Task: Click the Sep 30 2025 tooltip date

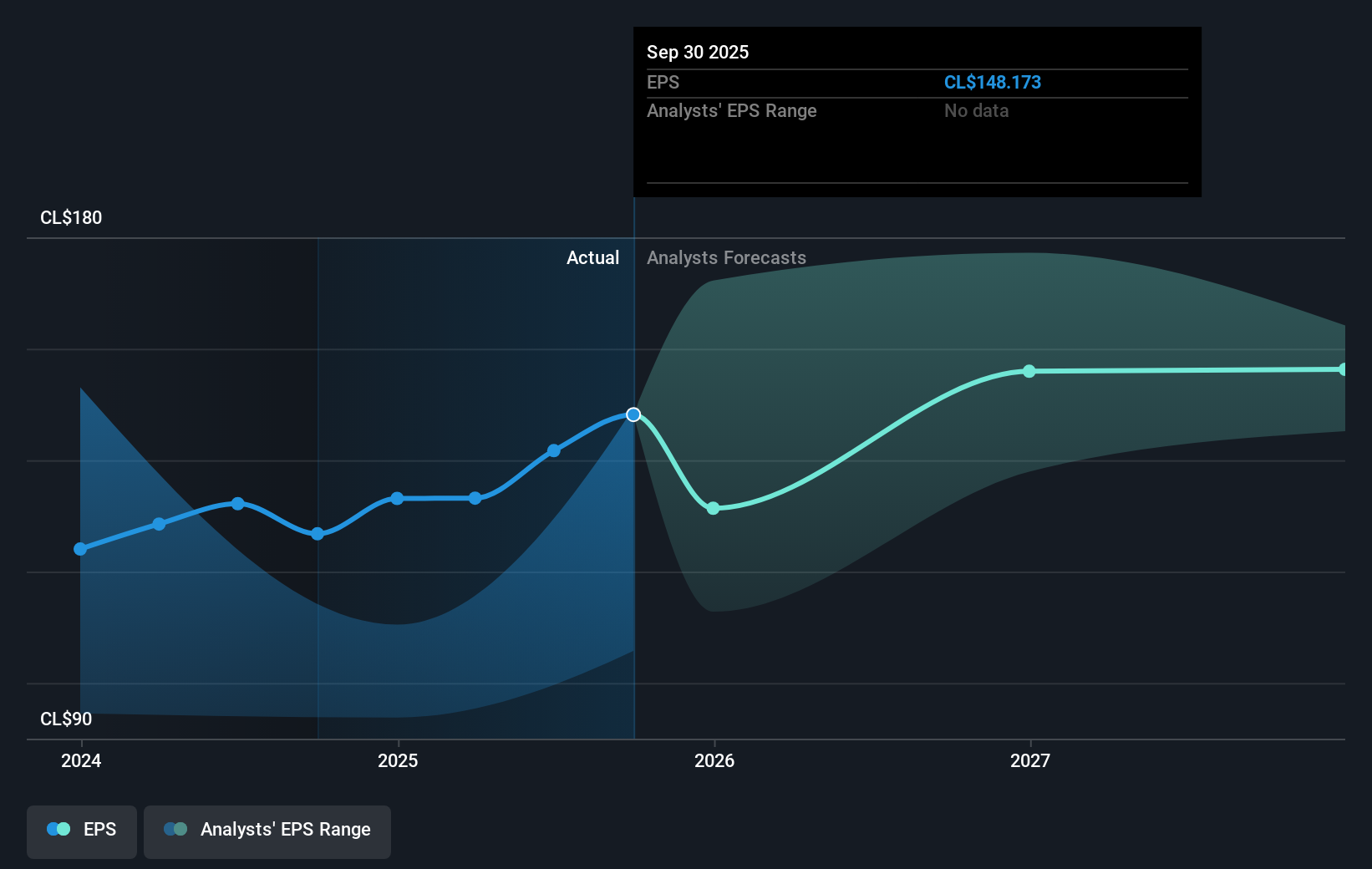Action: tap(698, 52)
